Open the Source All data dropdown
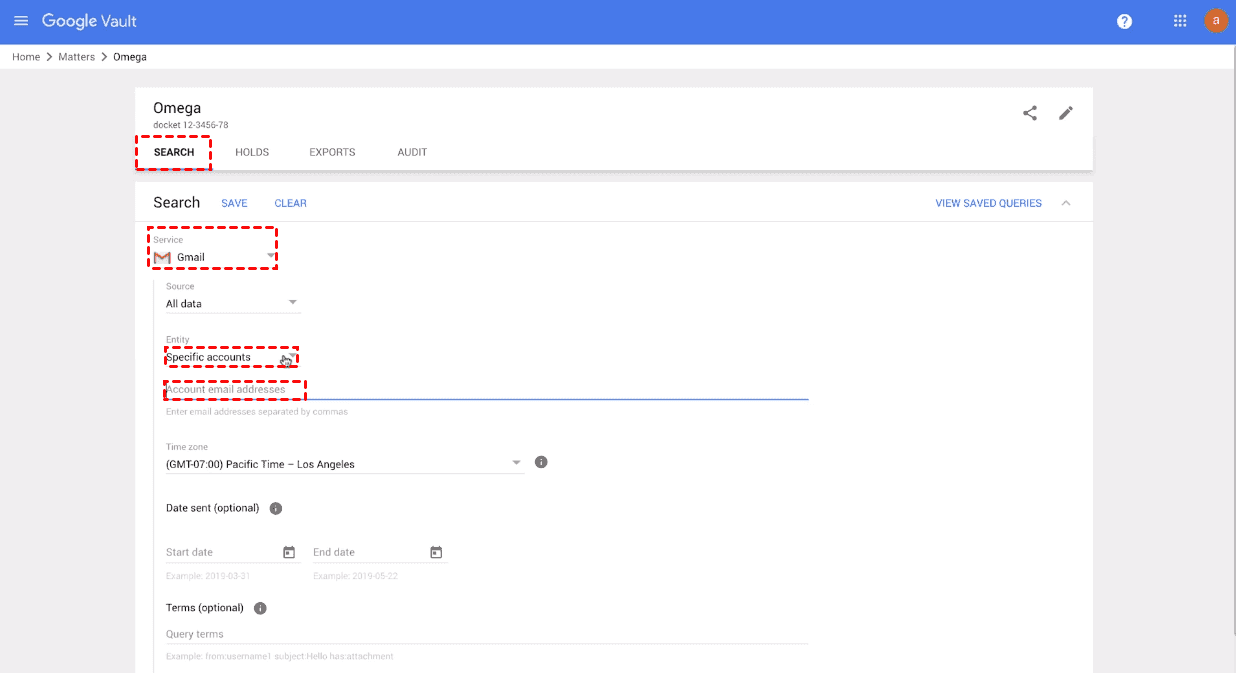1236x673 pixels. click(232, 303)
